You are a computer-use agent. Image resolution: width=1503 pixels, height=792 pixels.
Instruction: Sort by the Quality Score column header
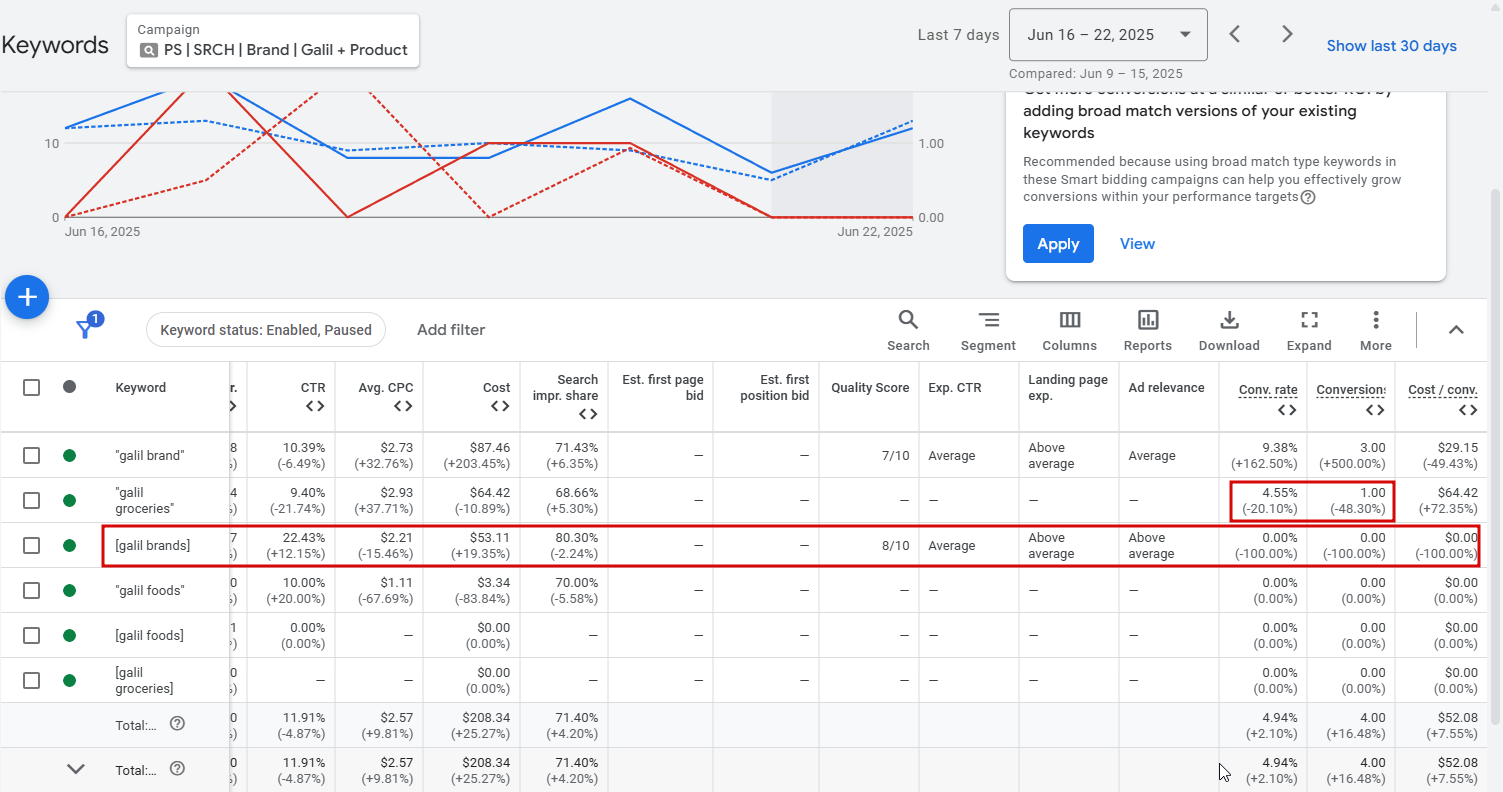(869, 388)
